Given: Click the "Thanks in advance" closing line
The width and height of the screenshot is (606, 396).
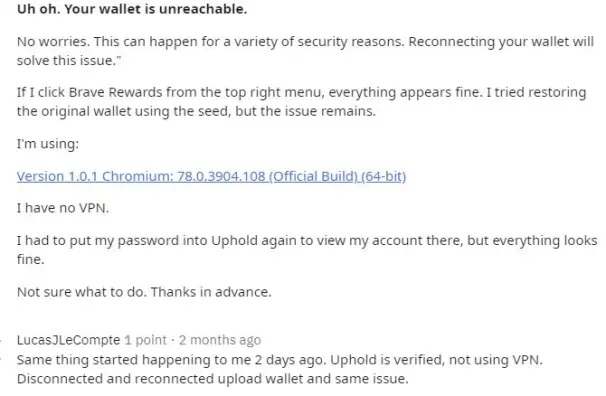Looking at the screenshot, I should 144,292.
